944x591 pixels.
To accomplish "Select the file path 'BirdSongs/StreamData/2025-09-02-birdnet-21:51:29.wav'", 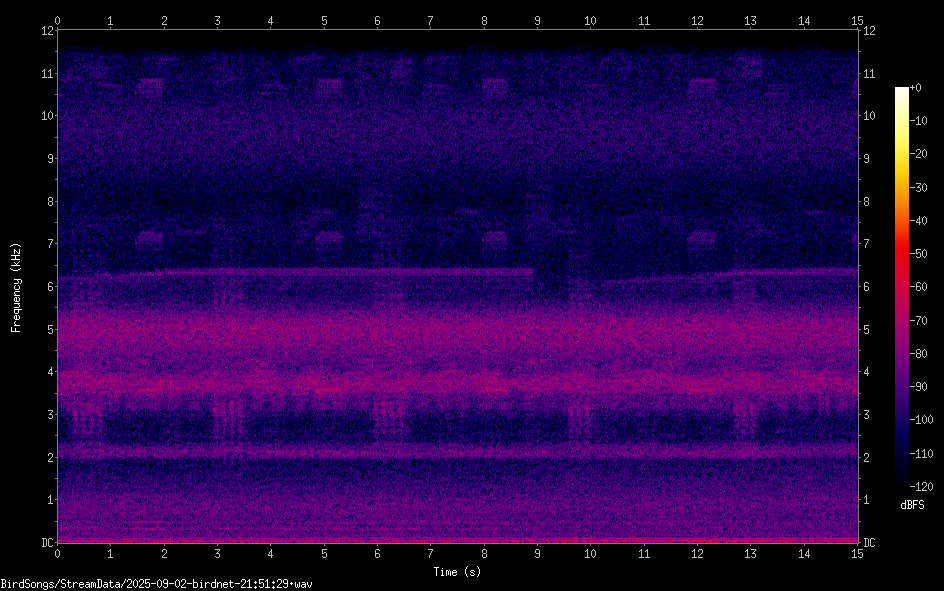I will pyautogui.click(x=157, y=584).
